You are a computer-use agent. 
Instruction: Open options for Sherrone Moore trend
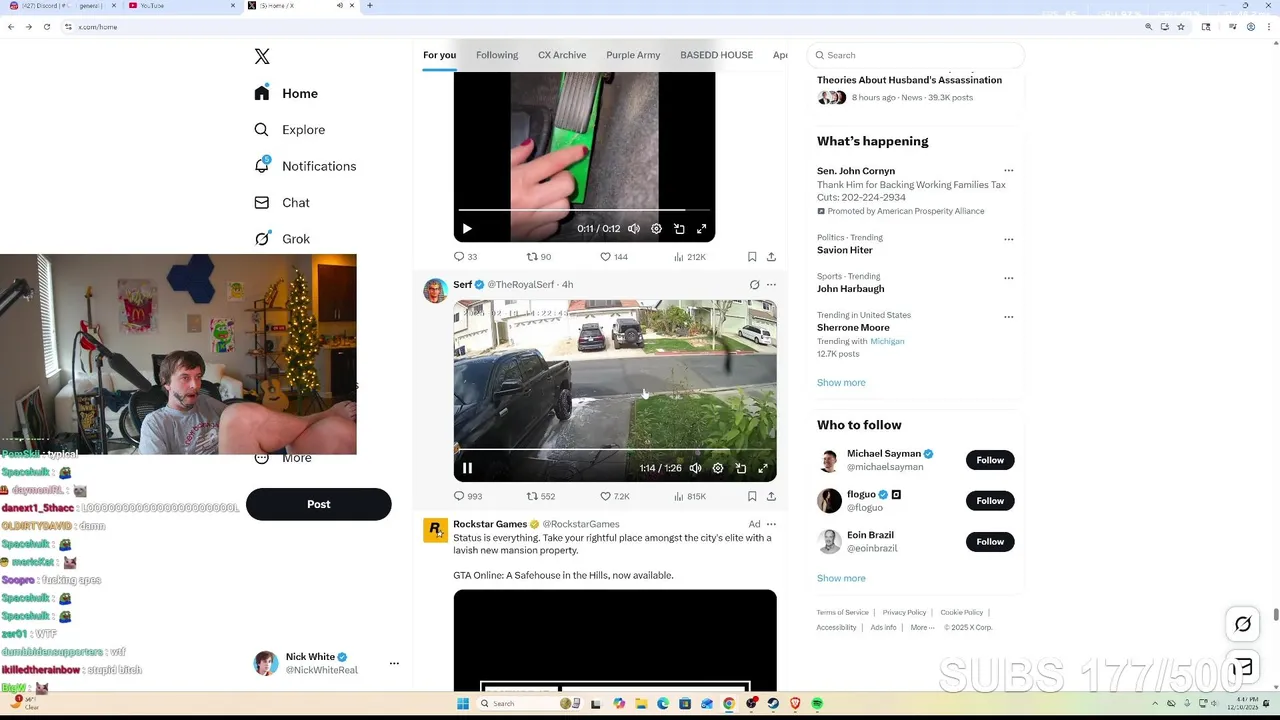click(x=1008, y=317)
